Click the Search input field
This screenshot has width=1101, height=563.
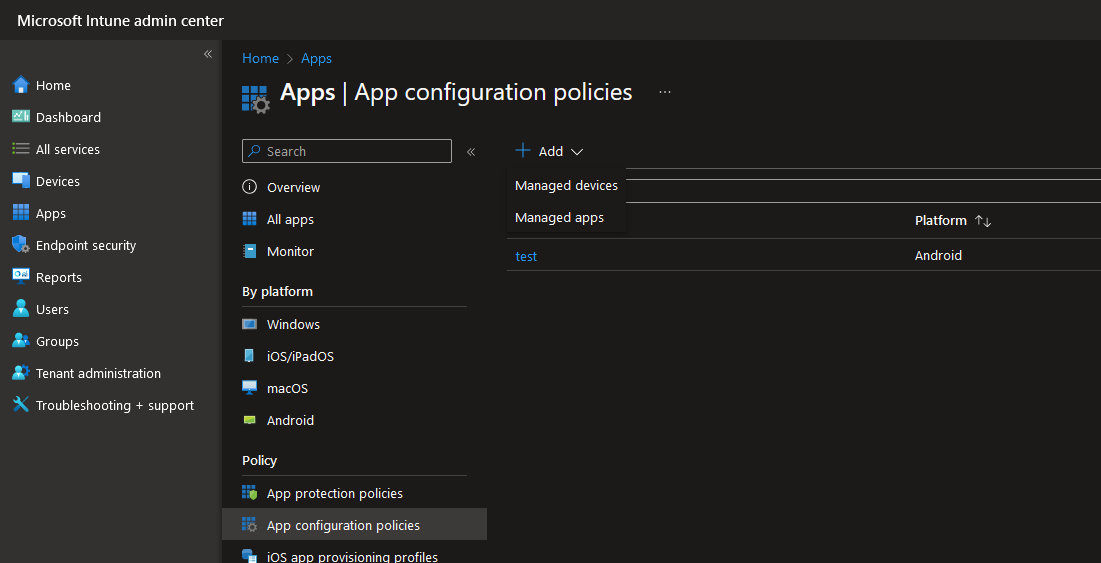tap(347, 151)
